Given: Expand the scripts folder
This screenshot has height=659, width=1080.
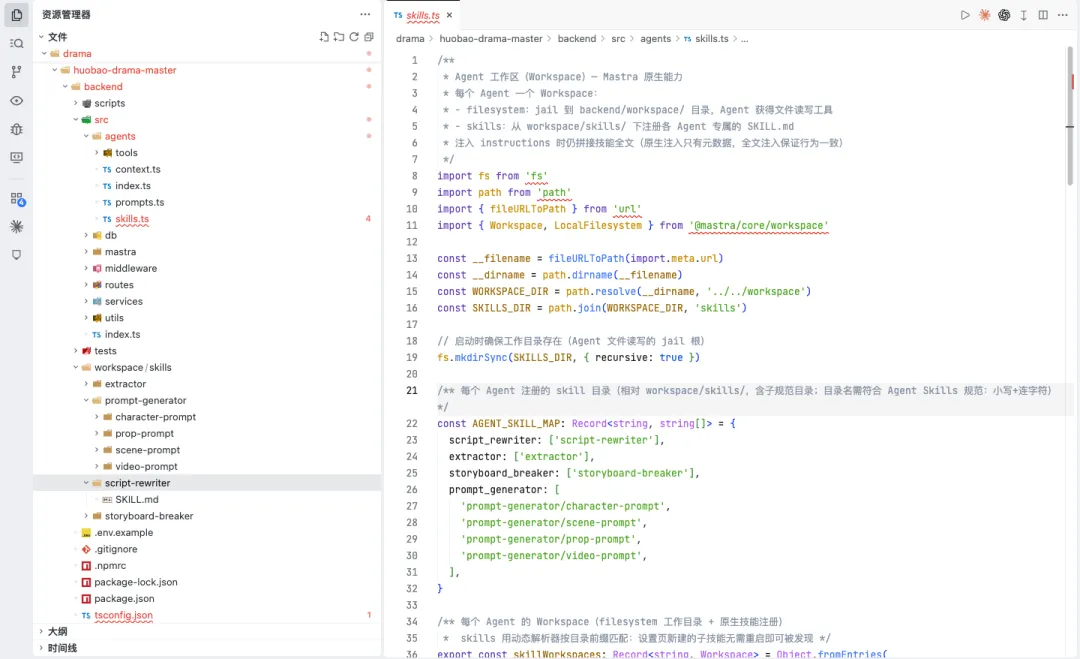Looking at the screenshot, I should click(76, 103).
